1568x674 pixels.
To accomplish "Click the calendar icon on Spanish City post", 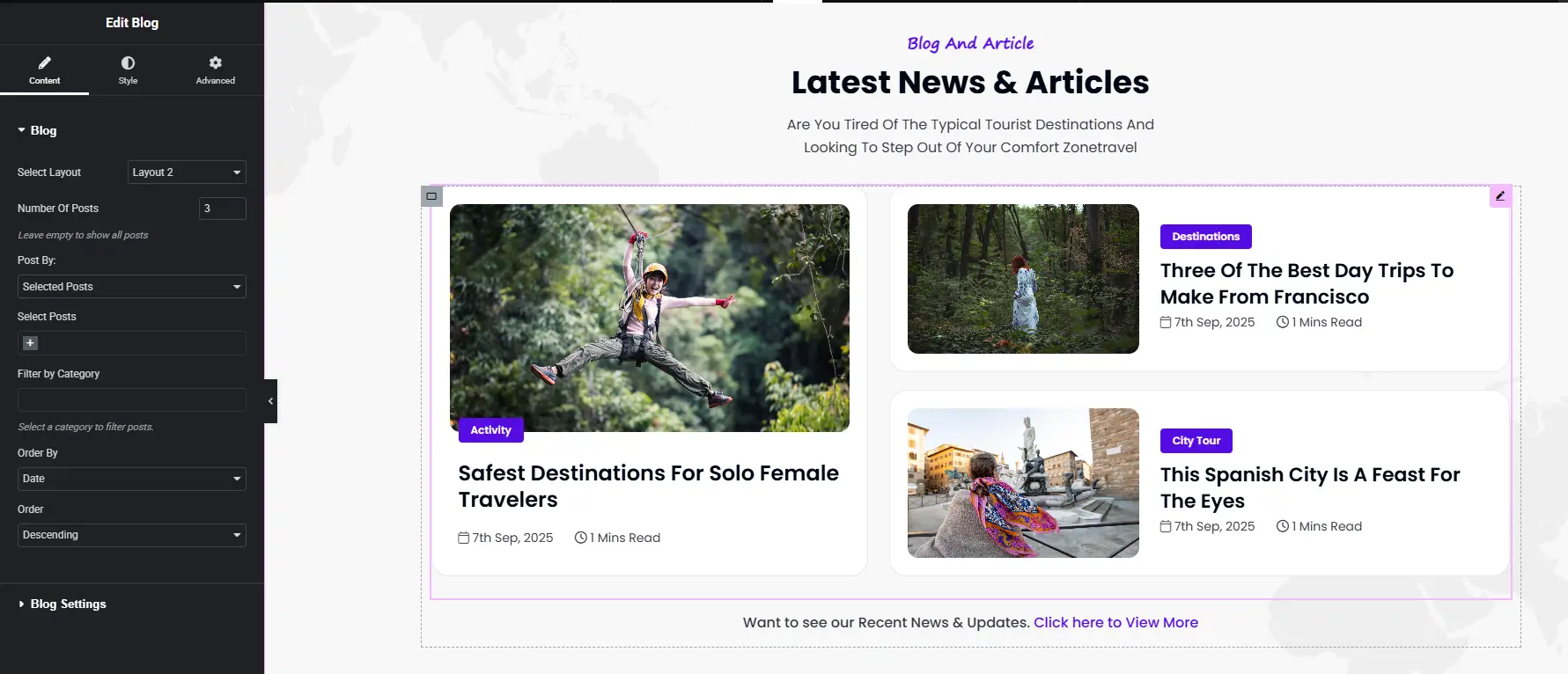I will click(1166, 526).
